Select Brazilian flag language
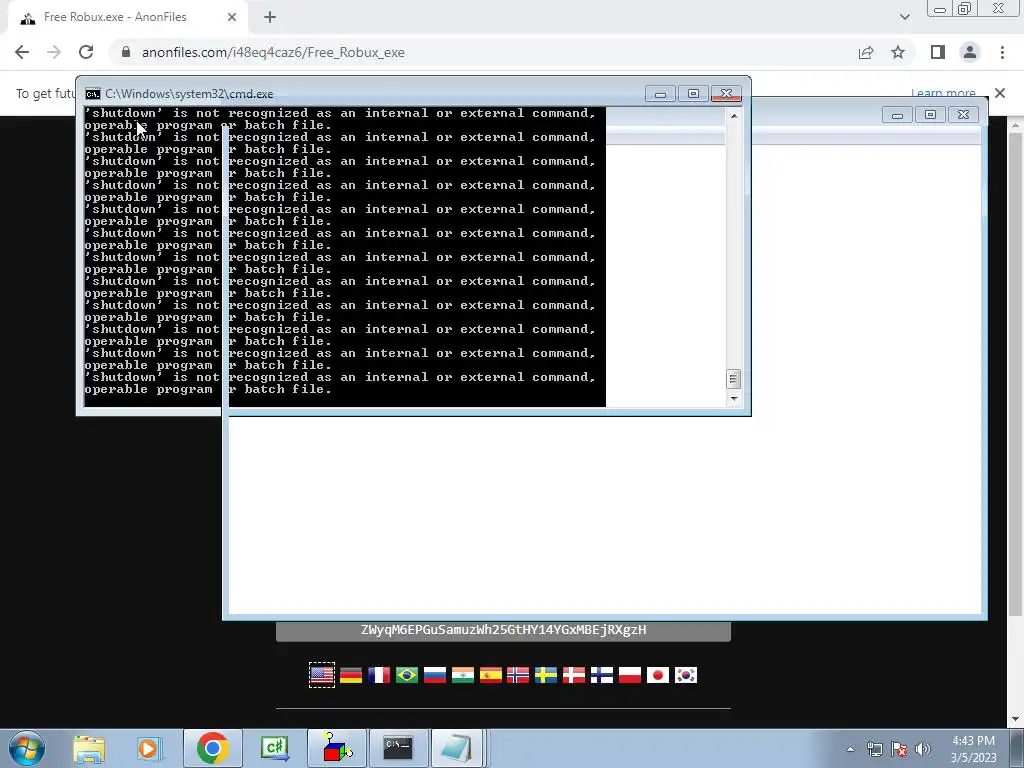1024x768 pixels. click(407, 675)
